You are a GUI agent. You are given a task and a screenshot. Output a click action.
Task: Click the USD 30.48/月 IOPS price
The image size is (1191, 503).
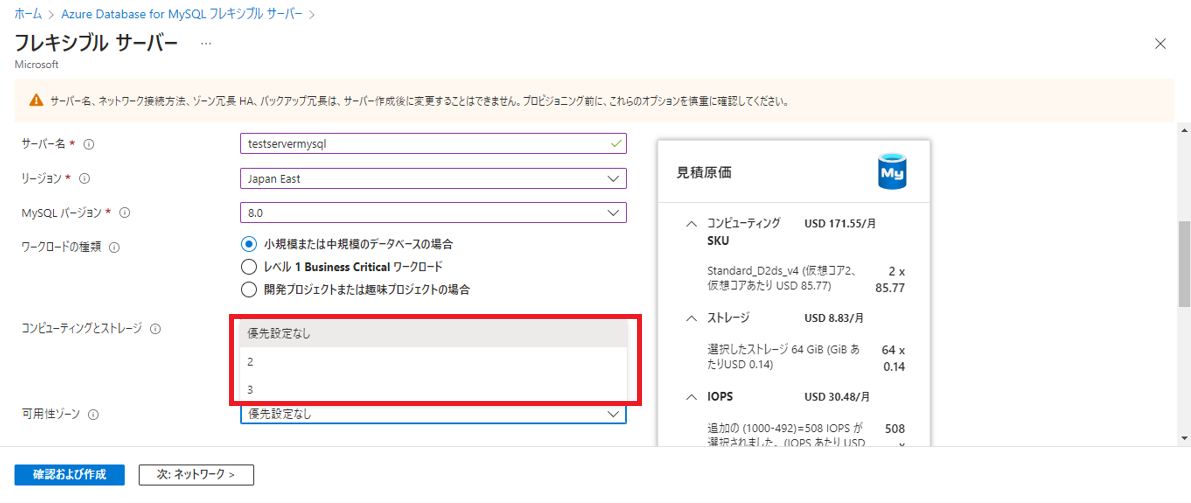(x=837, y=397)
